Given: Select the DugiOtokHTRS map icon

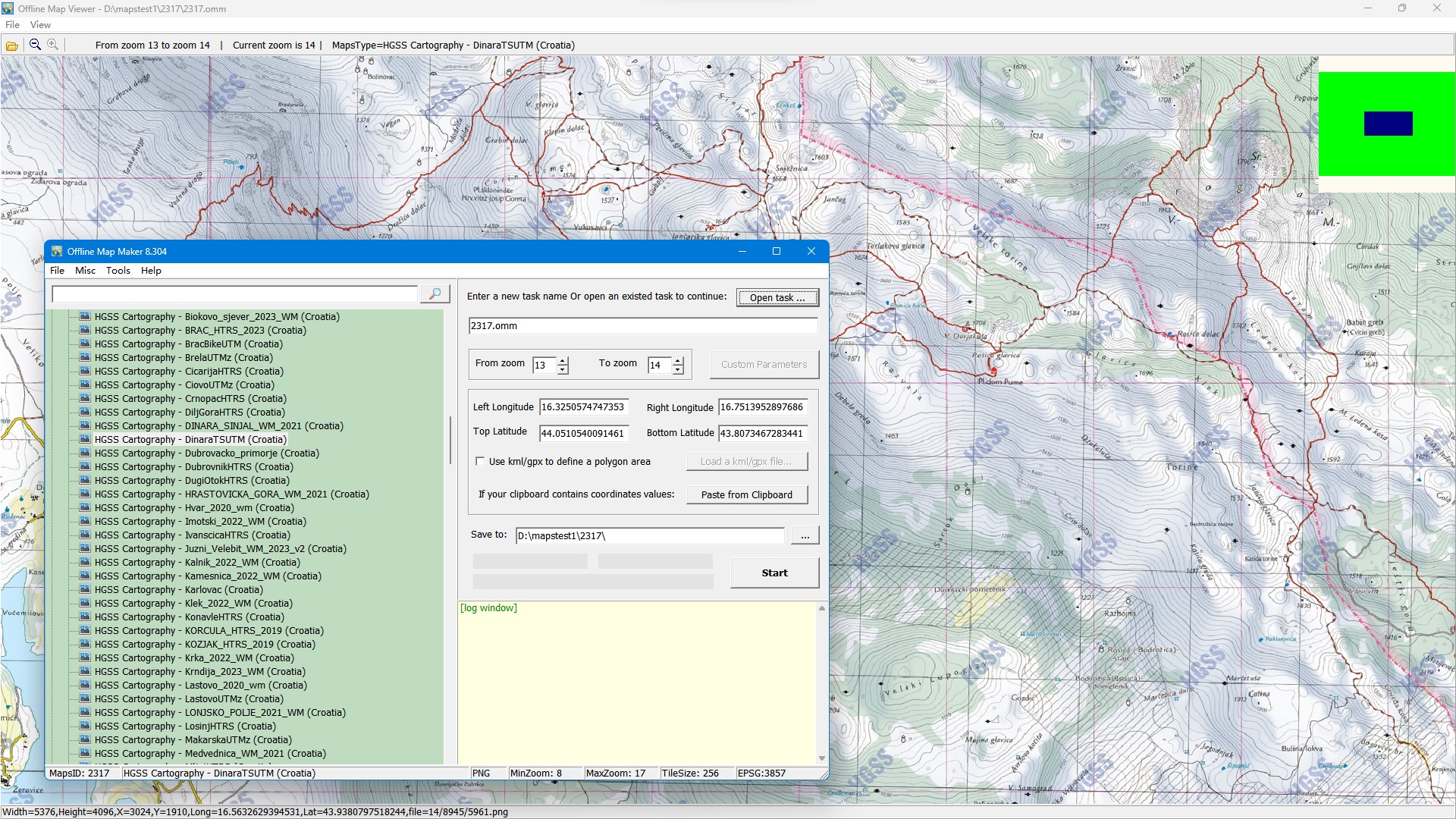Looking at the screenshot, I should (x=85, y=480).
